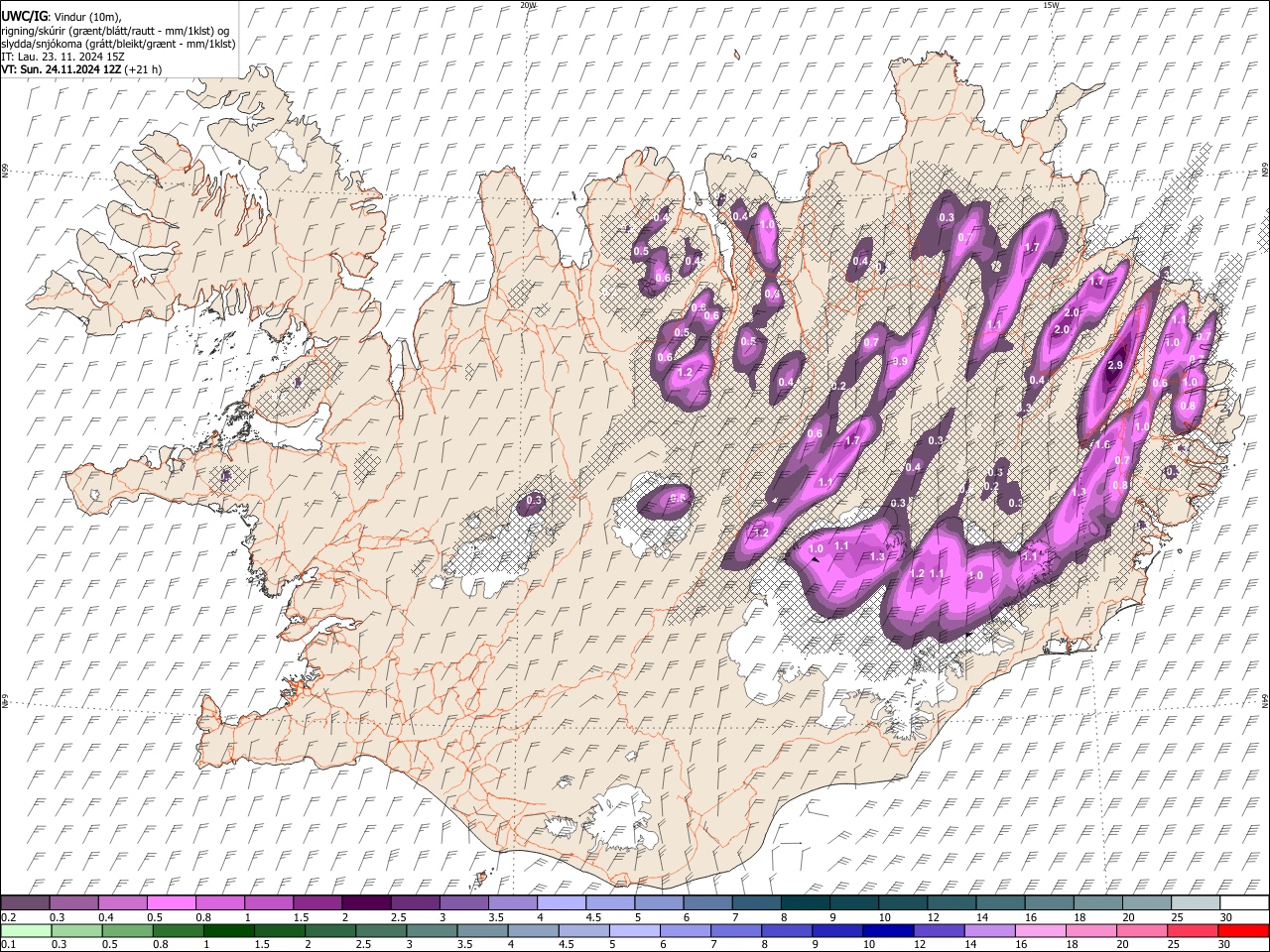Pick the darkest purple 2–2.5 swatch, upper legend
Image resolution: width=1270 pixels, height=952 pixels.
pyautogui.click(x=366, y=902)
